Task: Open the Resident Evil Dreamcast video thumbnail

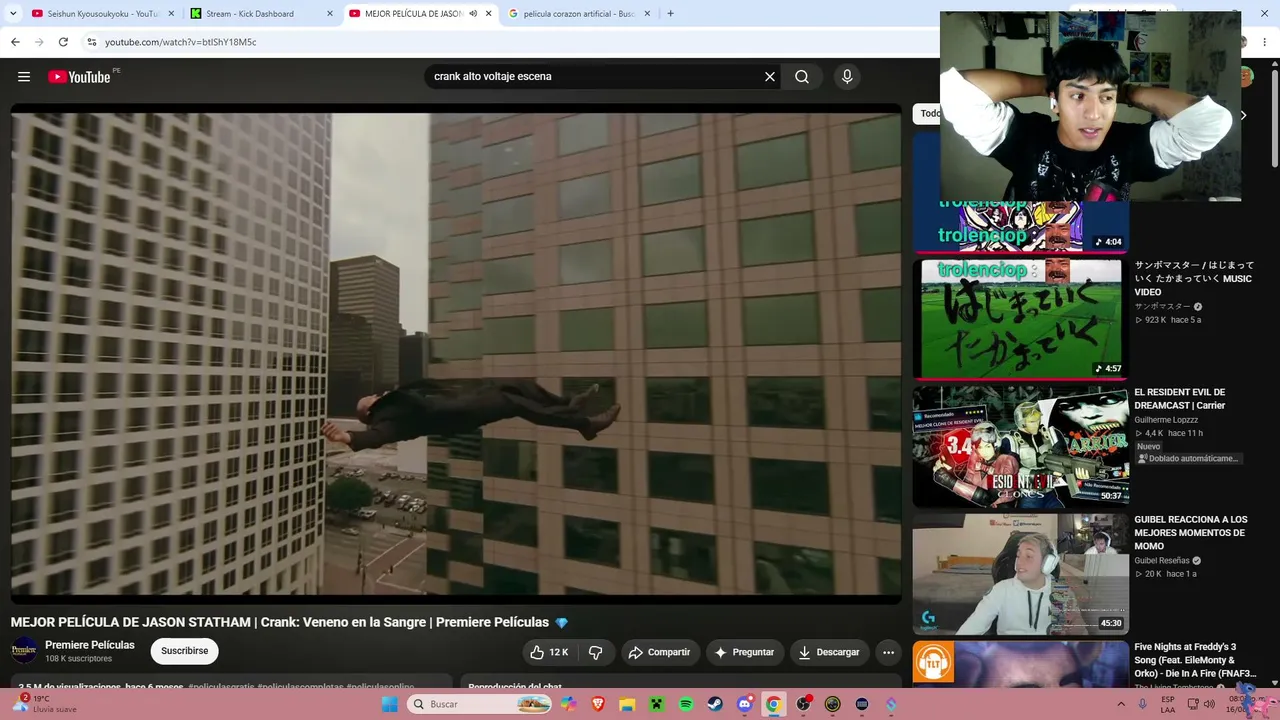Action: point(1020,447)
